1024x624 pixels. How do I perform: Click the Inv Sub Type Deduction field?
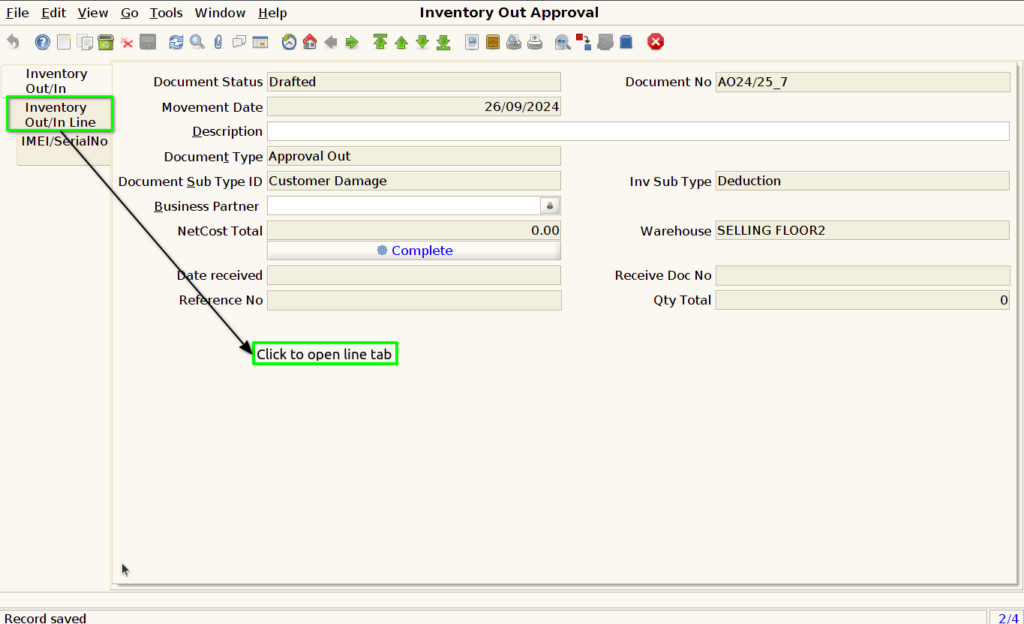click(863, 181)
